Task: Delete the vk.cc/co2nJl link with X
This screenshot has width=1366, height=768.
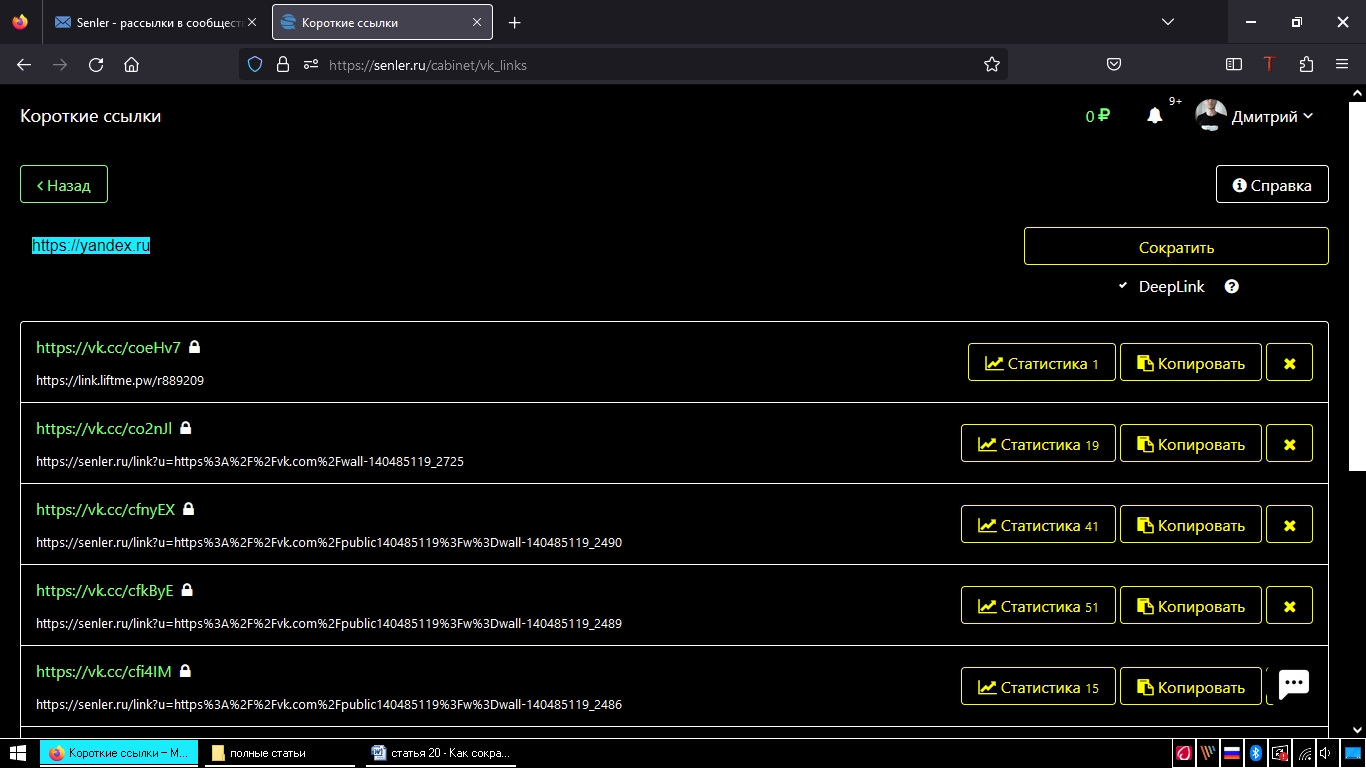Action: tap(1289, 444)
